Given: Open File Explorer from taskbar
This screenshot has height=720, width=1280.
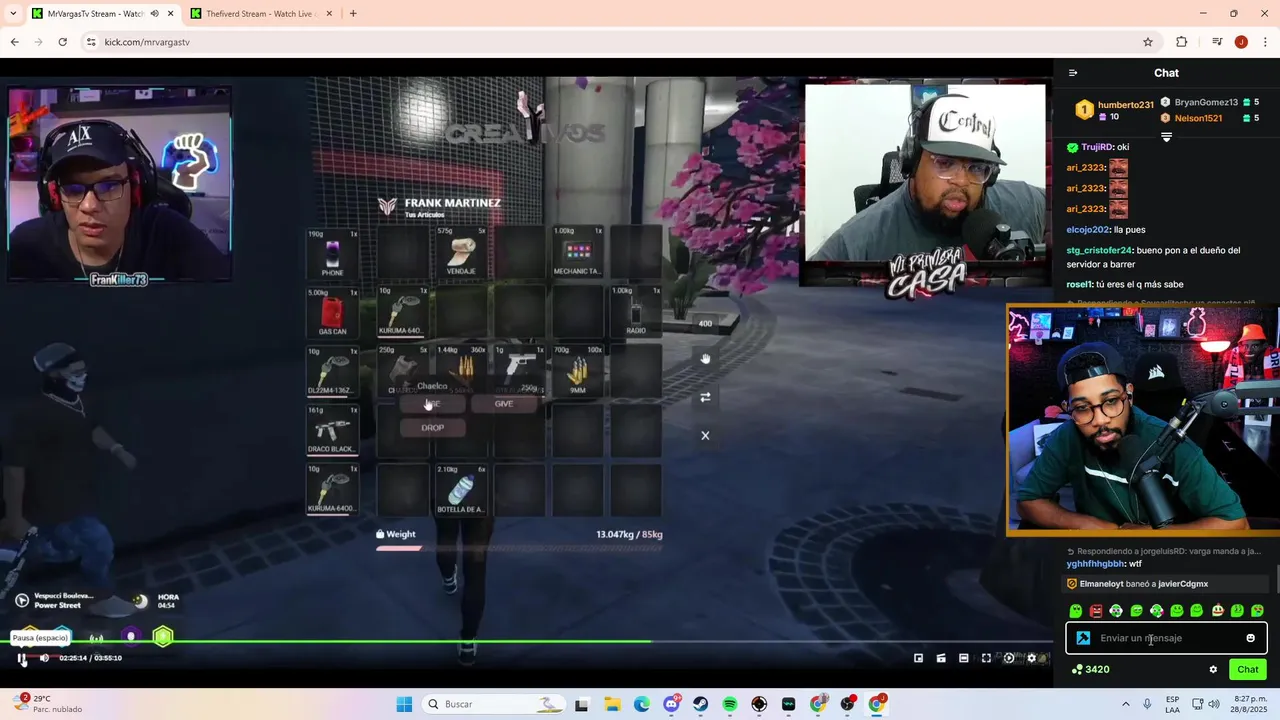Looking at the screenshot, I should [612, 704].
